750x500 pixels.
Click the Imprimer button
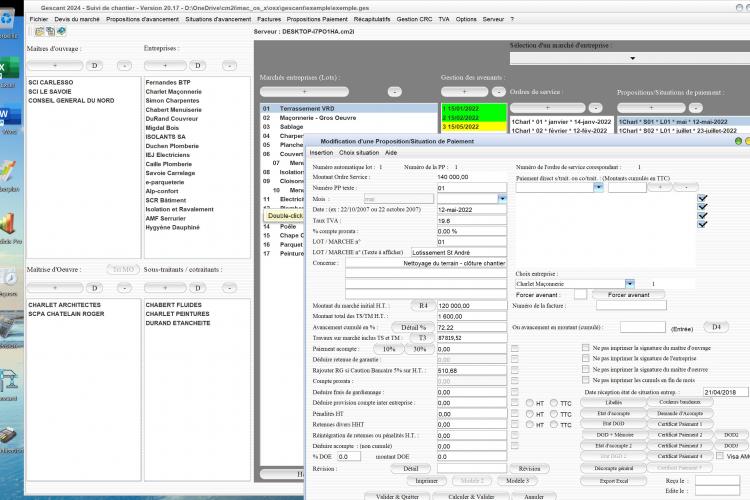(x=426, y=481)
